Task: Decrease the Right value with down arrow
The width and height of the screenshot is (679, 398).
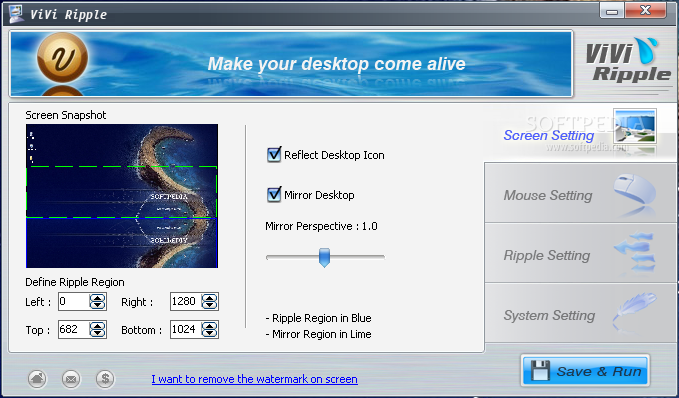Action: click(210, 305)
